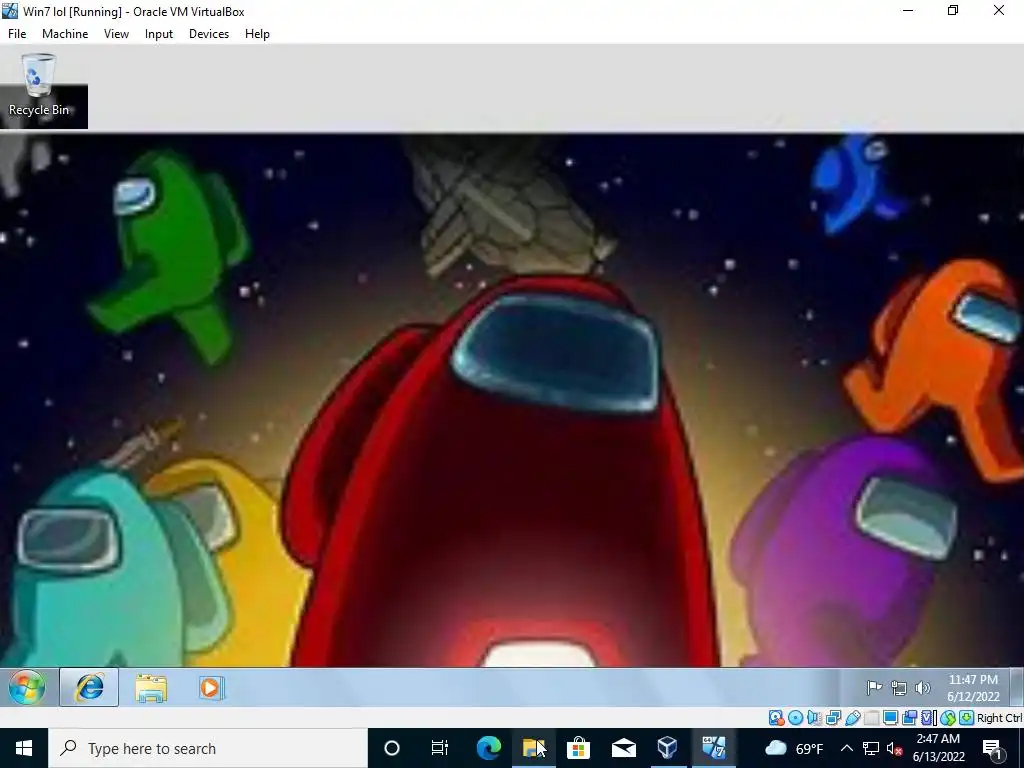The height and width of the screenshot is (768, 1024).
Task: Click the Type here to search box
Action: (208, 748)
